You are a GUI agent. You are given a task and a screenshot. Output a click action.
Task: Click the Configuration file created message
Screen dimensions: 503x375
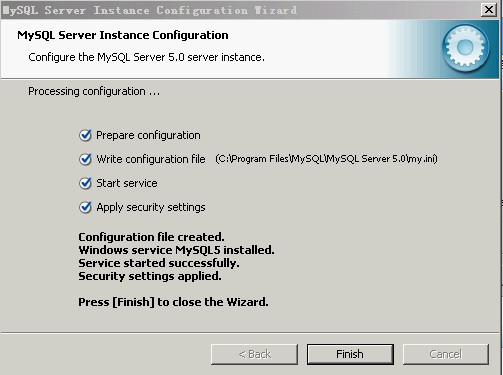point(151,237)
